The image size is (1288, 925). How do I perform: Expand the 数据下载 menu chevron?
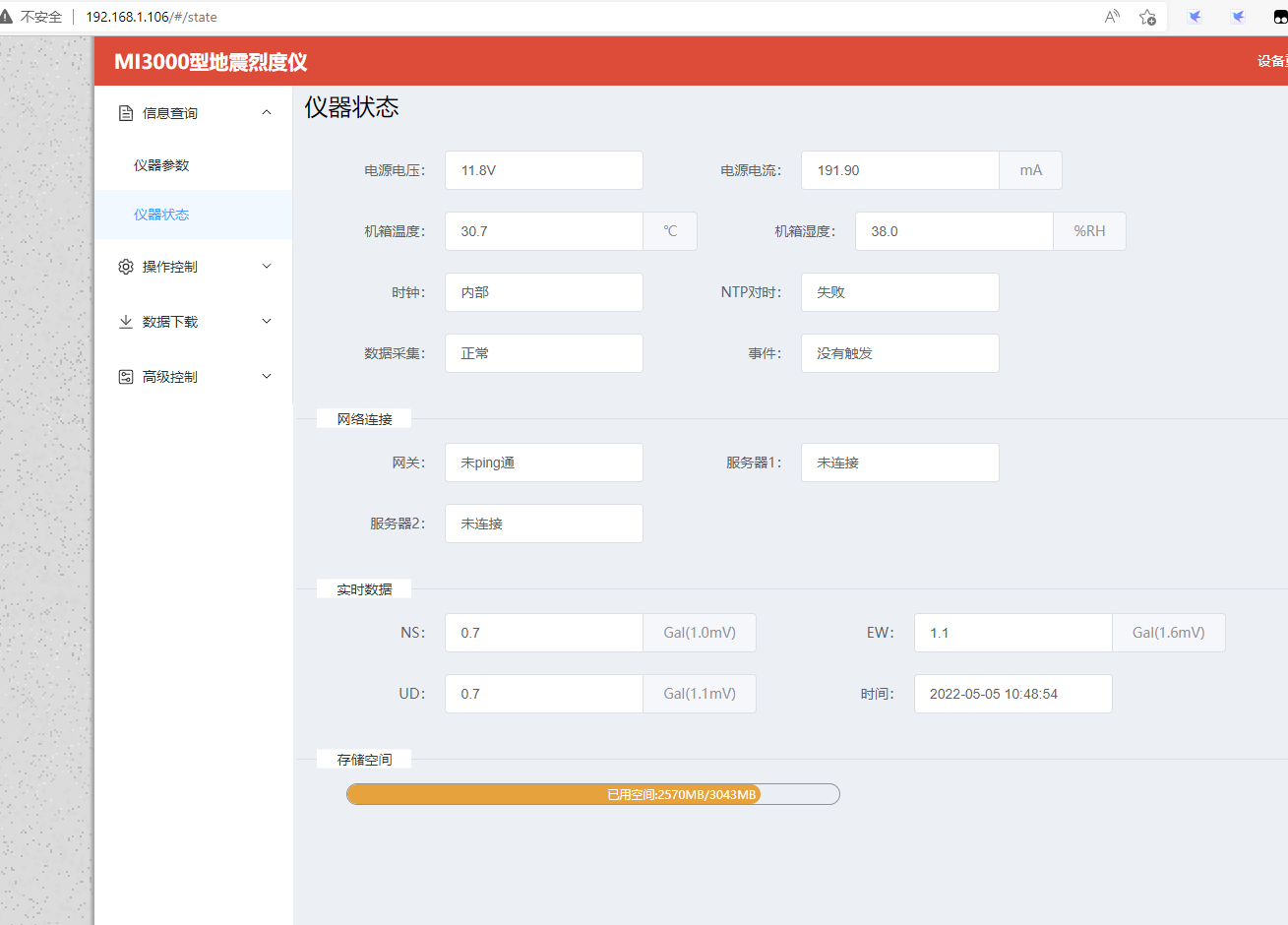267,322
